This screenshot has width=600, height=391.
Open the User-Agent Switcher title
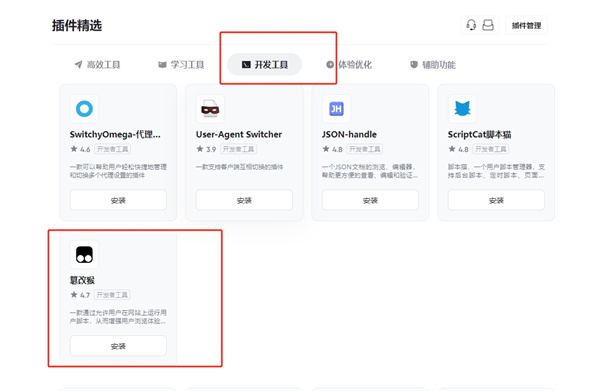point(239,135)
